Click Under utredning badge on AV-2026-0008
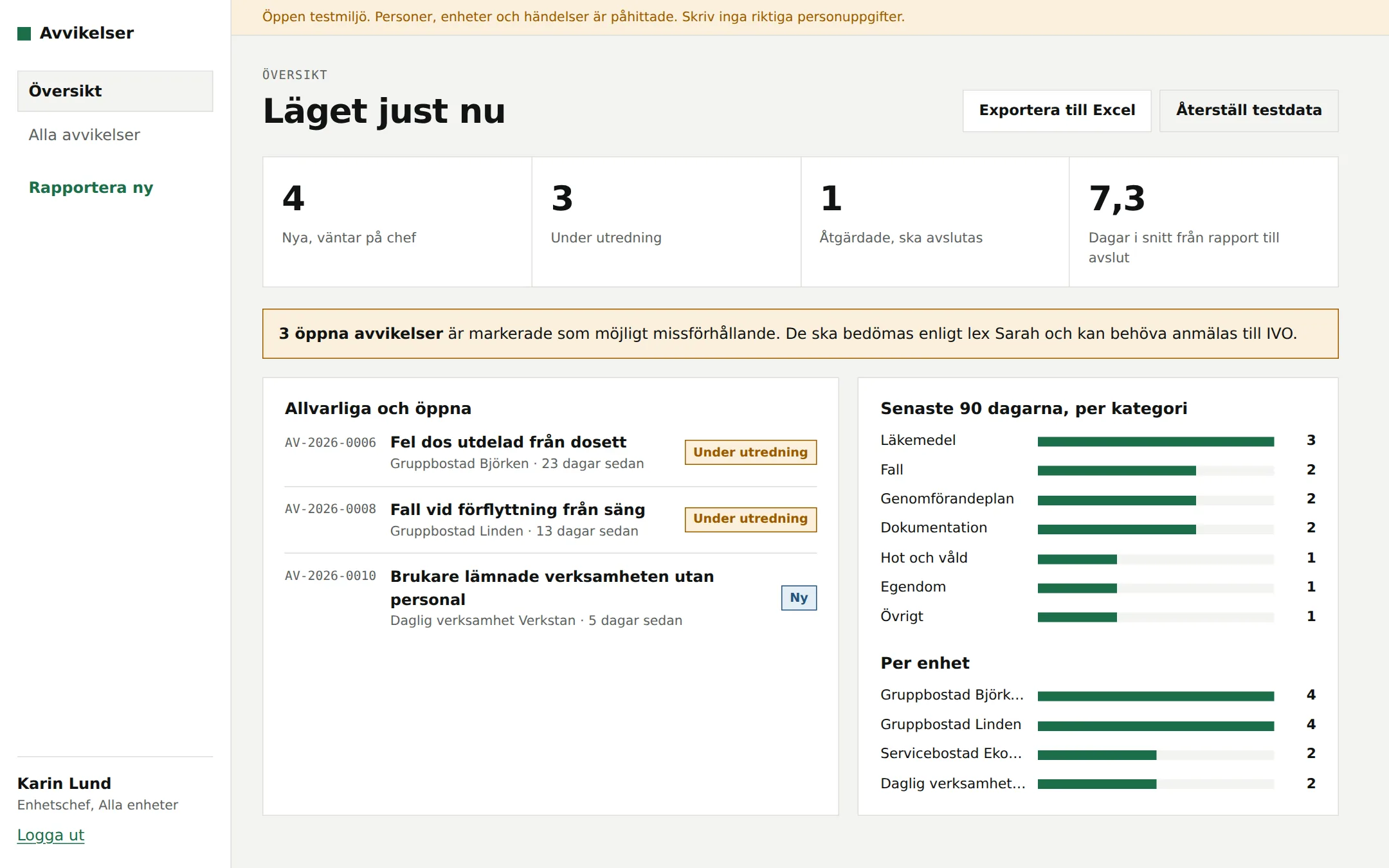Image resolution: width=1389 pixels, height=868 pixels. point(750,519)
